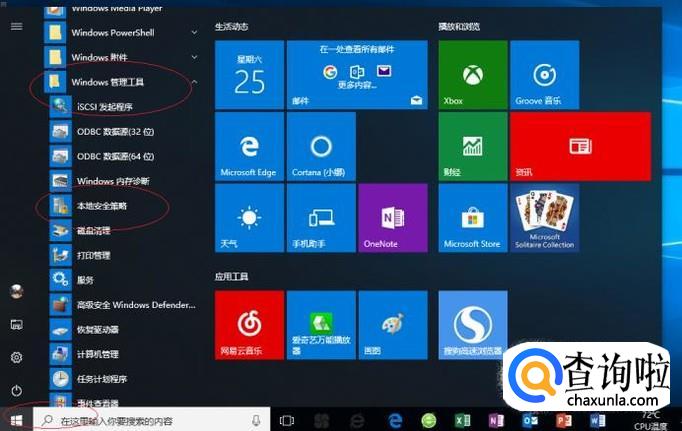682x431 pixels.
Task: Open the green browser taskbar icon
Action: click(x=429, y=420)
